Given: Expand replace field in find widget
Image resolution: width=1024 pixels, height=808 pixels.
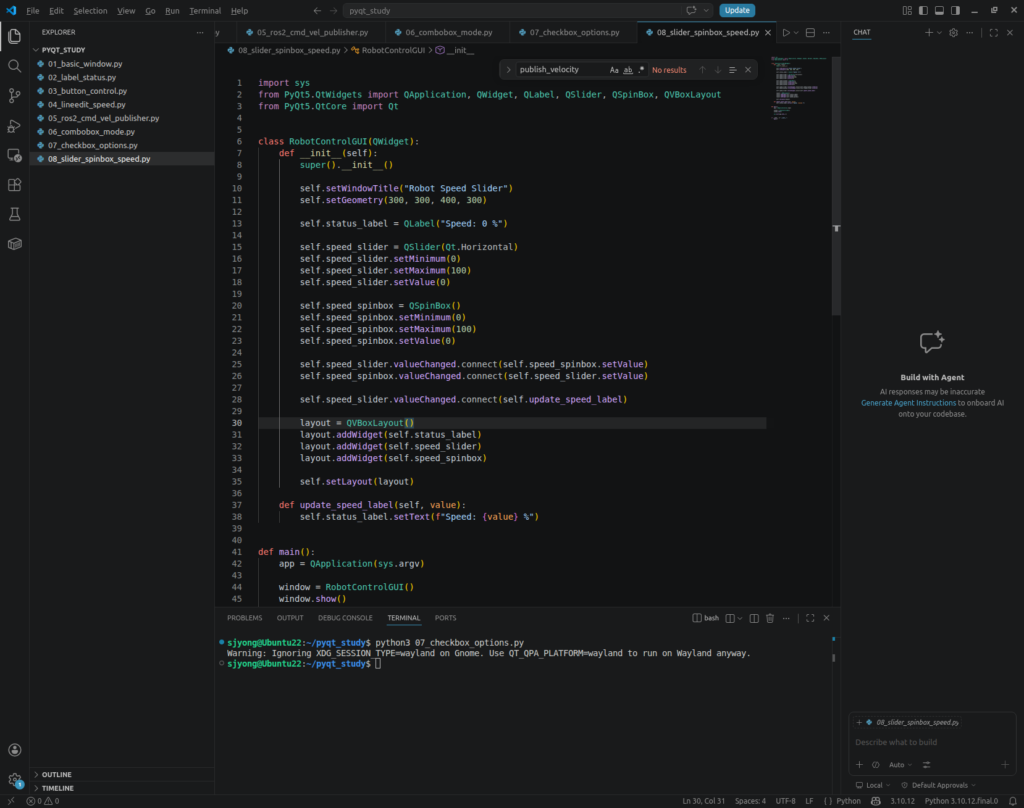Looking at the screenshot, I should tap(508, 70).
